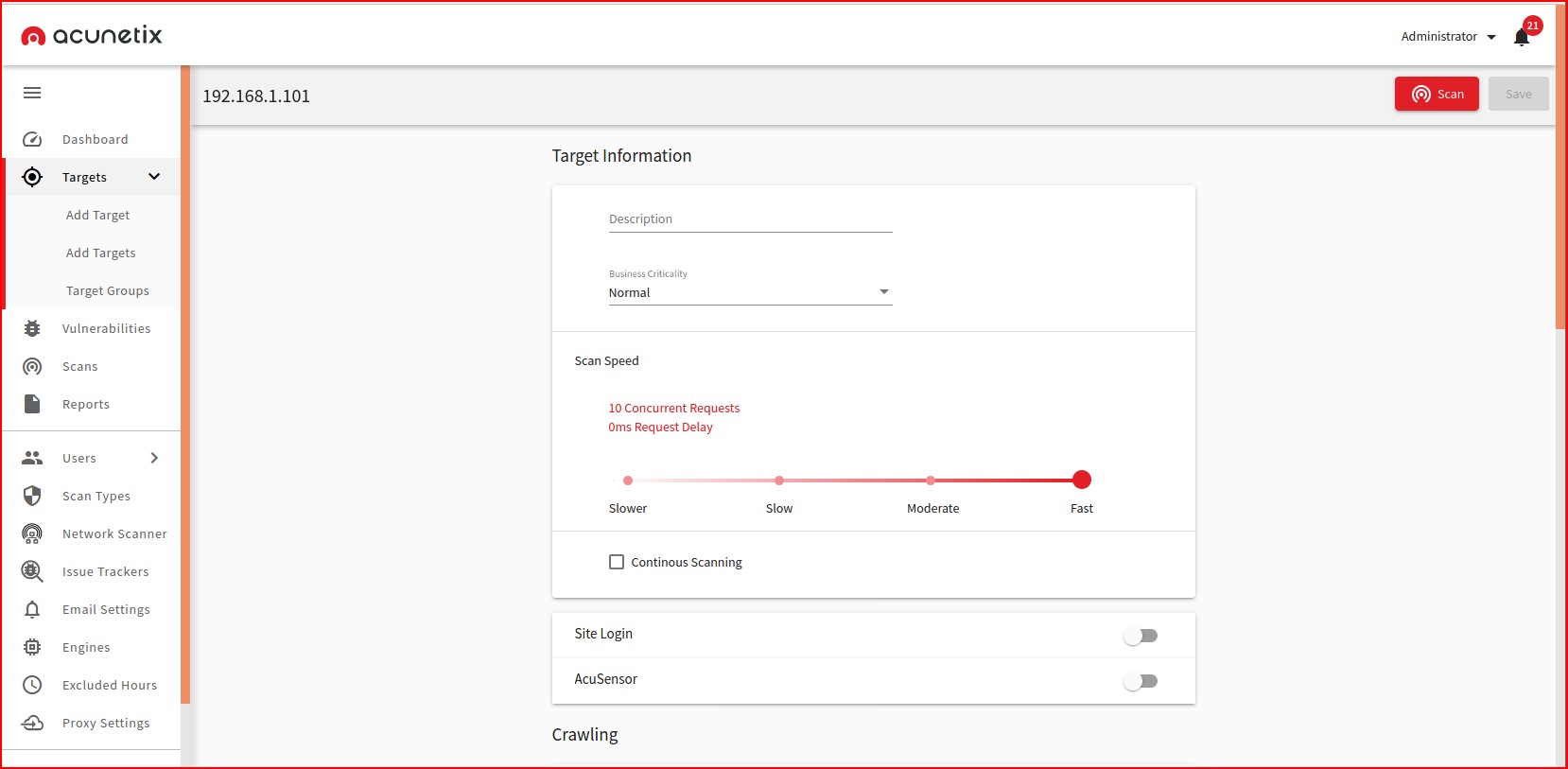Click the Users people icon
The height and width of the screenshot is (769, 1568).
[32, 458]
